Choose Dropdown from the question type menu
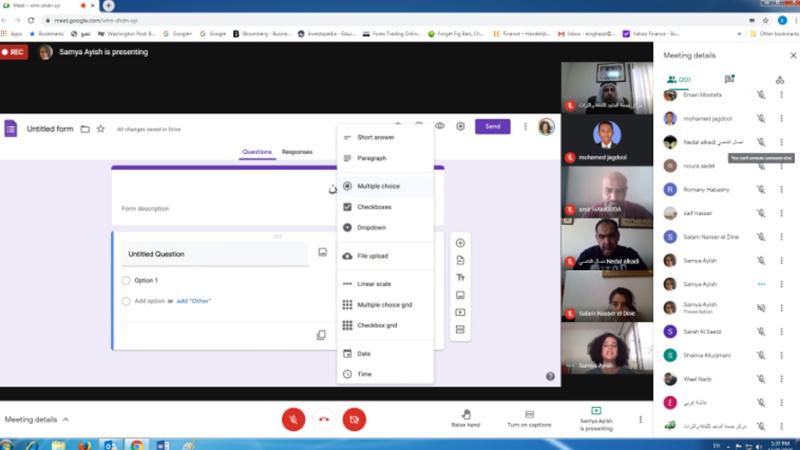Viewport: 800px width, 450px height. 371,228
